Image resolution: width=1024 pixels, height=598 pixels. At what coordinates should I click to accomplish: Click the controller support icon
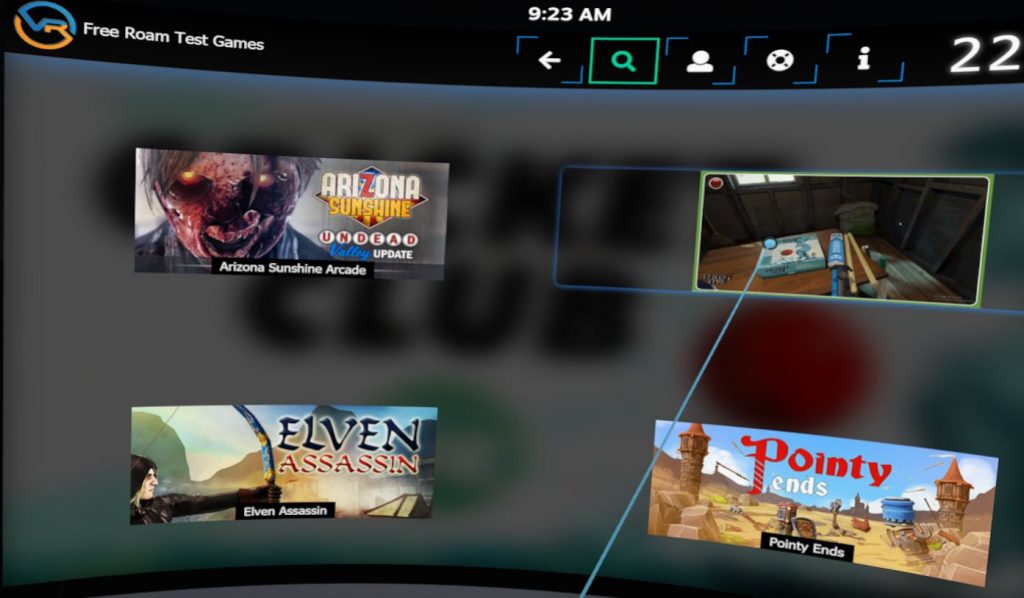pos(779,58)
